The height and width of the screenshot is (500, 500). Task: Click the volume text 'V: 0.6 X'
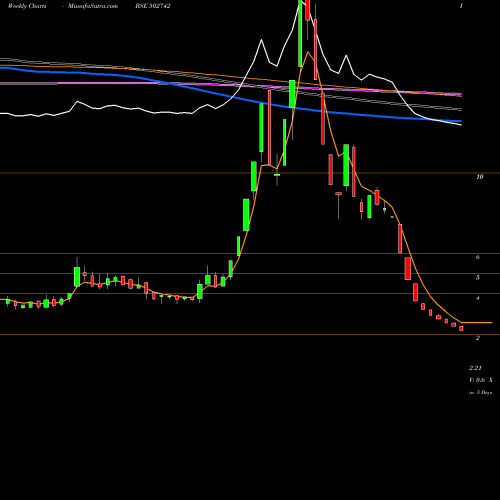tap(481, 380)
